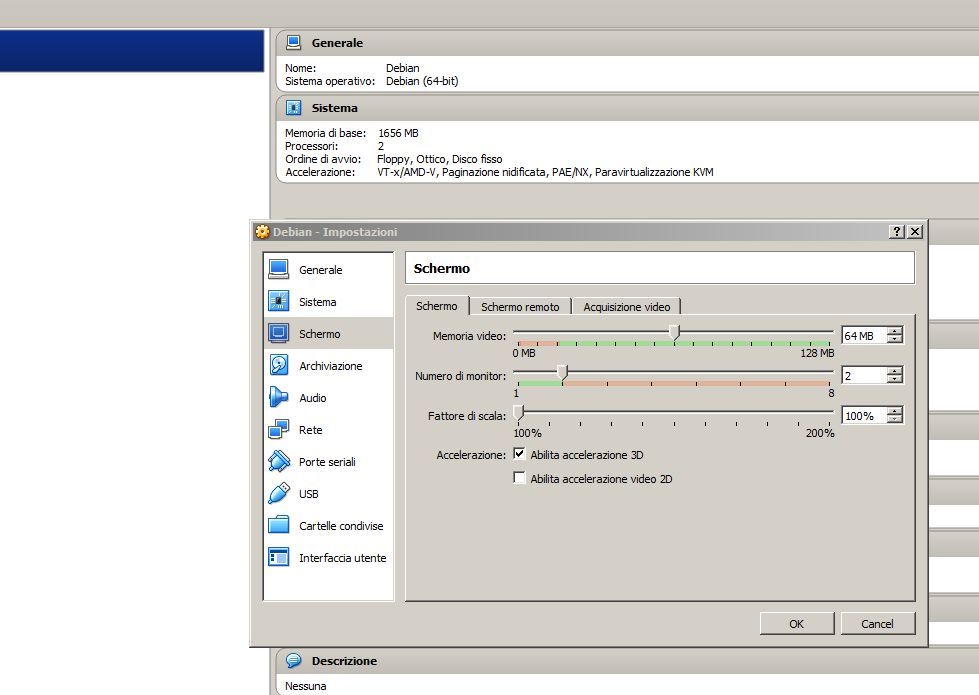This screenshot has width=979, height=695.
Task: Select the Porte seriali icon
Action: tap(280, 461)
